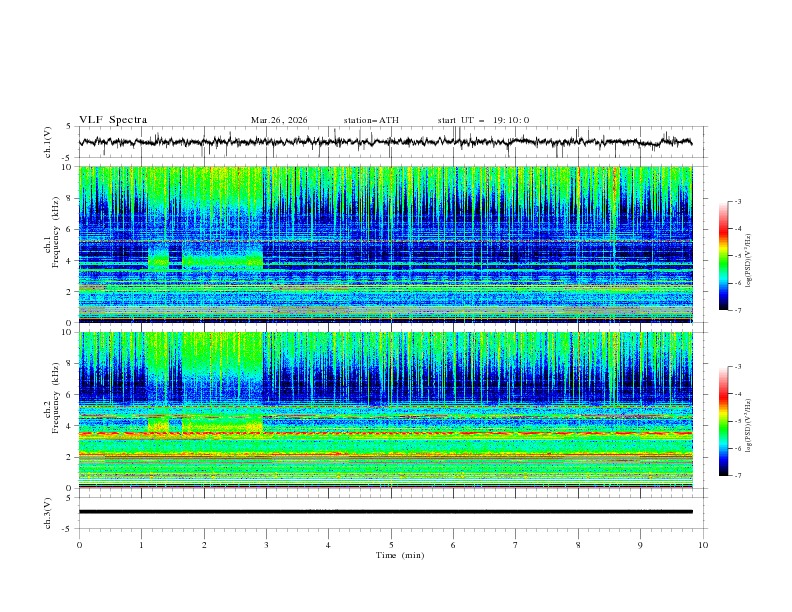The height and width of the screenshot is (612, 792).
Task: Click time axis tick label "5"
Action: coord(391,545)
